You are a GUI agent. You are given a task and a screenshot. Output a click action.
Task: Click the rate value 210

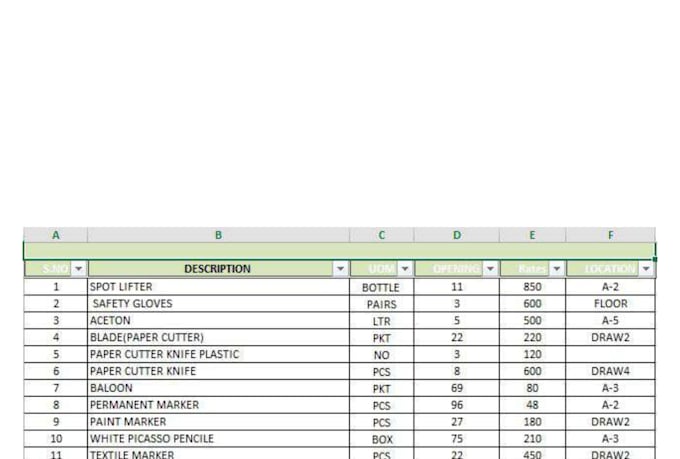pyautogui.click(x=532, y=439)
